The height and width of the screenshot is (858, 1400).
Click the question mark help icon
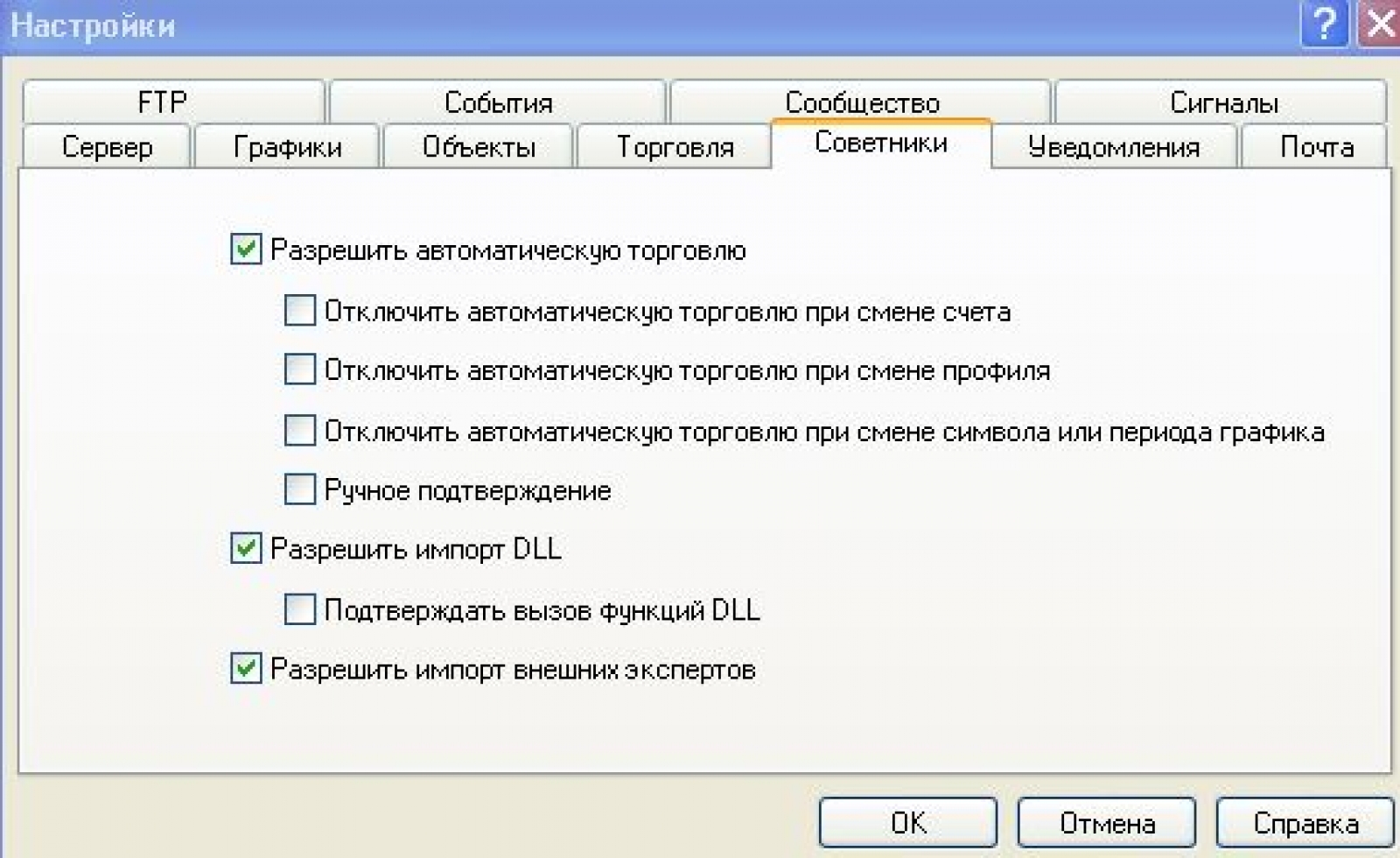(x=1324, y=25)
